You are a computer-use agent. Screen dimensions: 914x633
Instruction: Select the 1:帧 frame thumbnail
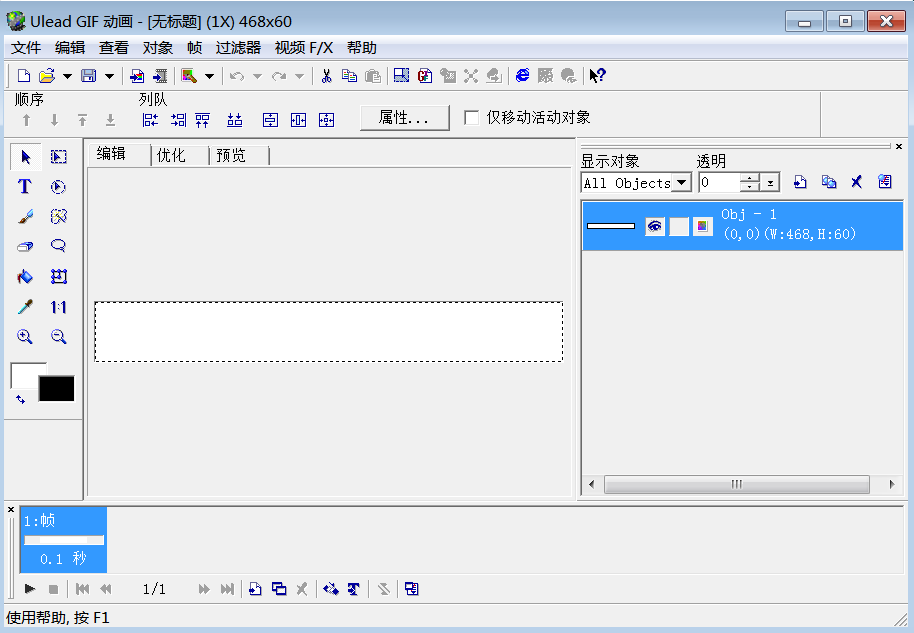64,540
